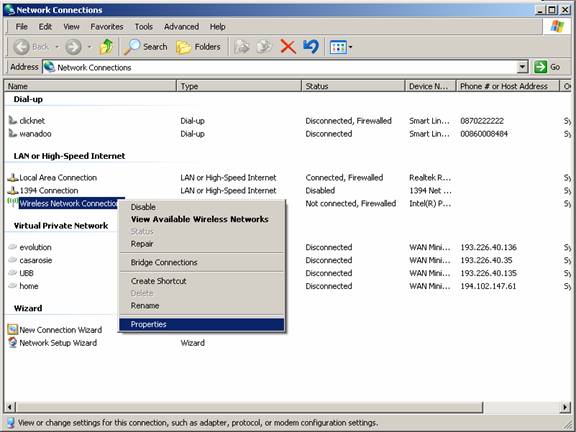Click the Back arrow toolbar icon

click(x=21, y=47)
